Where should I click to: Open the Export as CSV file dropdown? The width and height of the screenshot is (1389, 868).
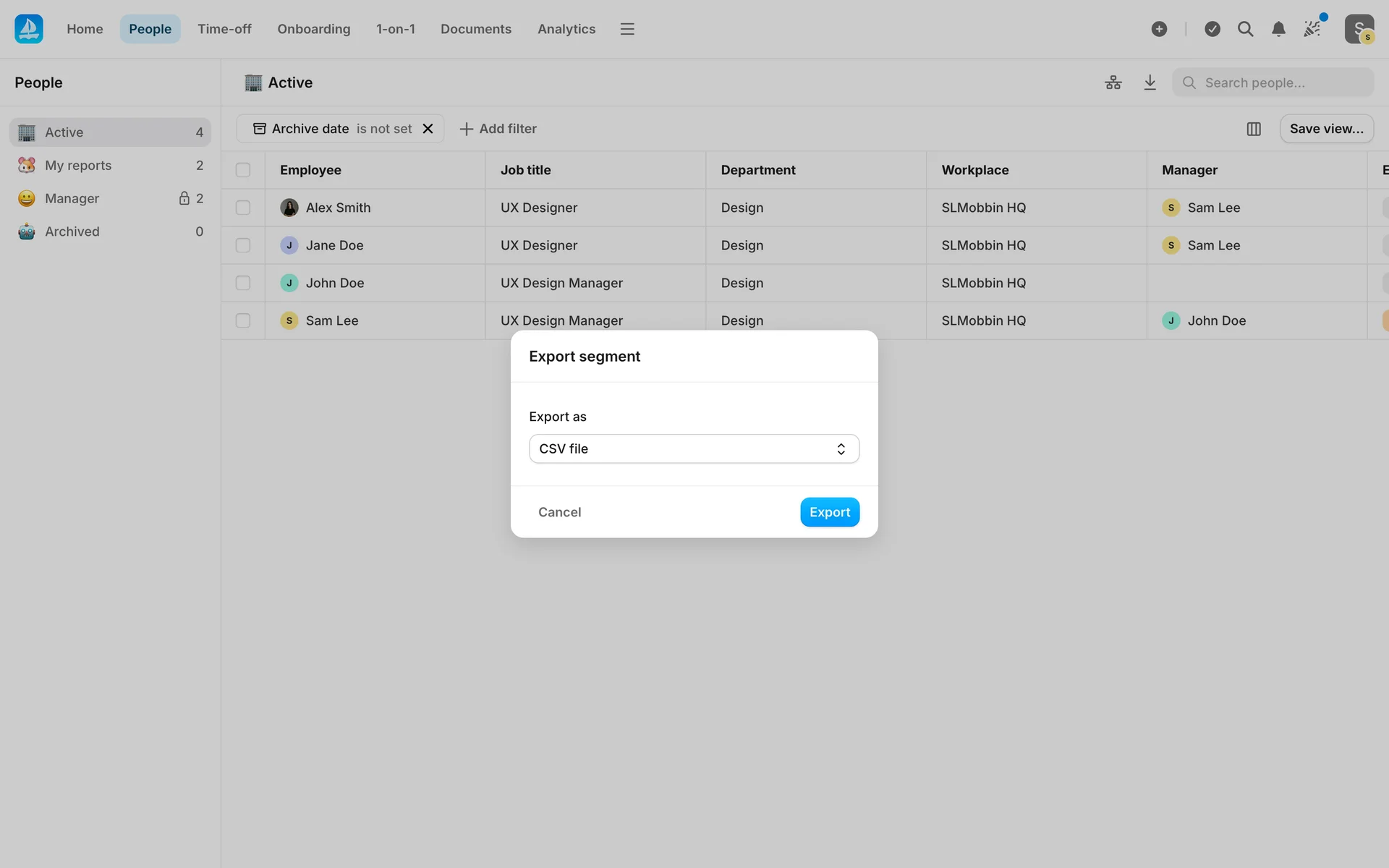(x=694, y=448)
